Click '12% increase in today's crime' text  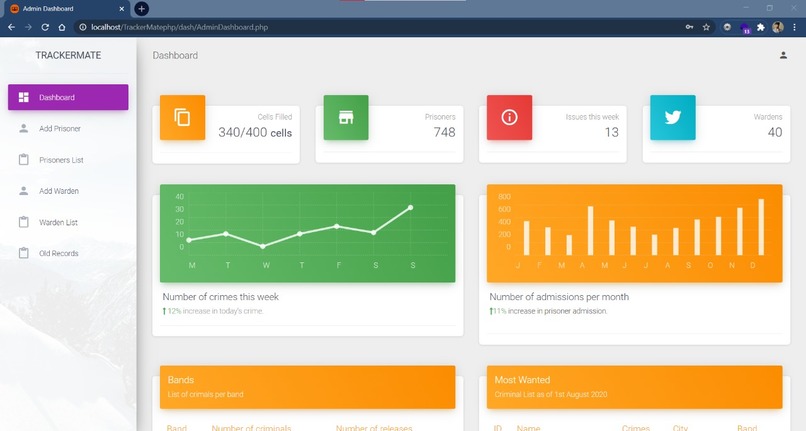213,311
